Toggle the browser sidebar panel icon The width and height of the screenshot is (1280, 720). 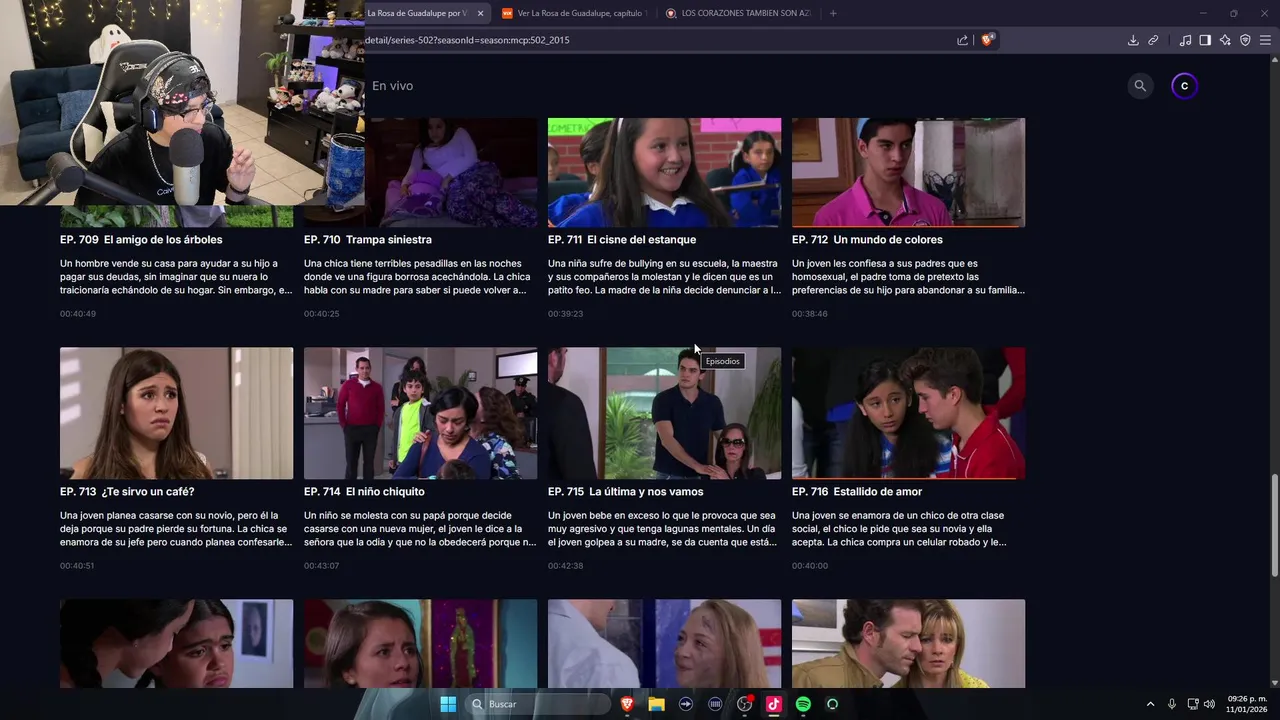click(1205, 40)
